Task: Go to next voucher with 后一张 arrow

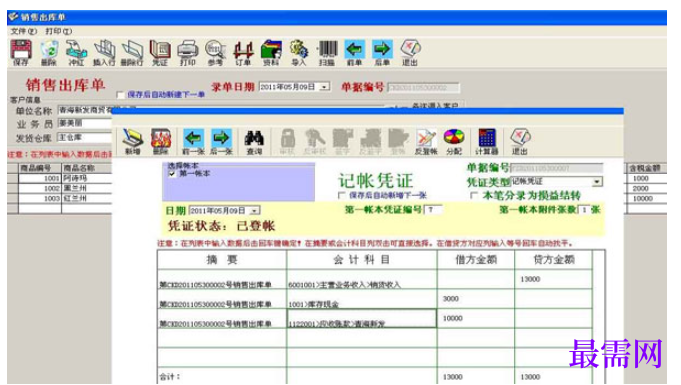Action: point(221,142)
